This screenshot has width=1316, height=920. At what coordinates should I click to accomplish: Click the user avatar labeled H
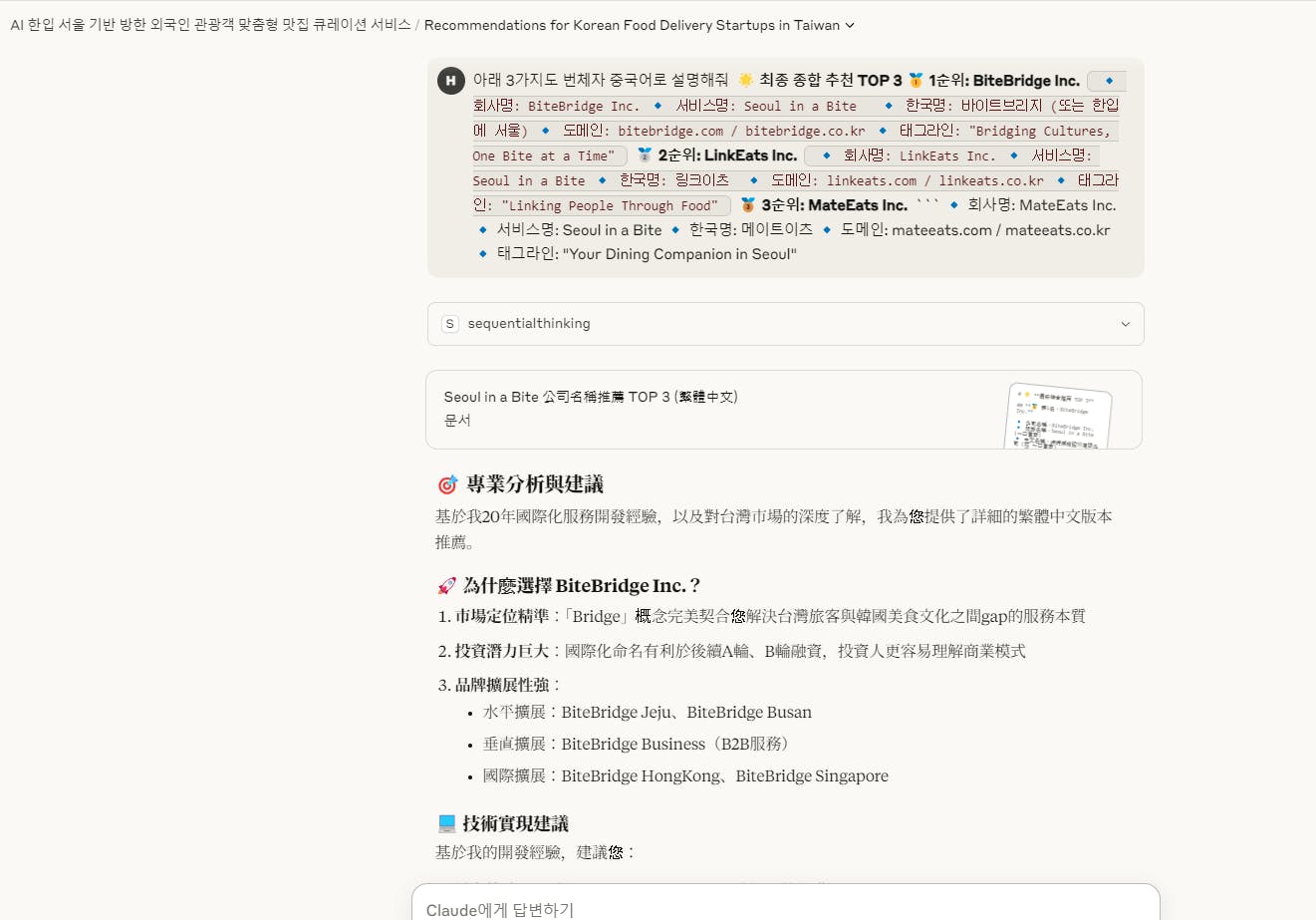451,81
